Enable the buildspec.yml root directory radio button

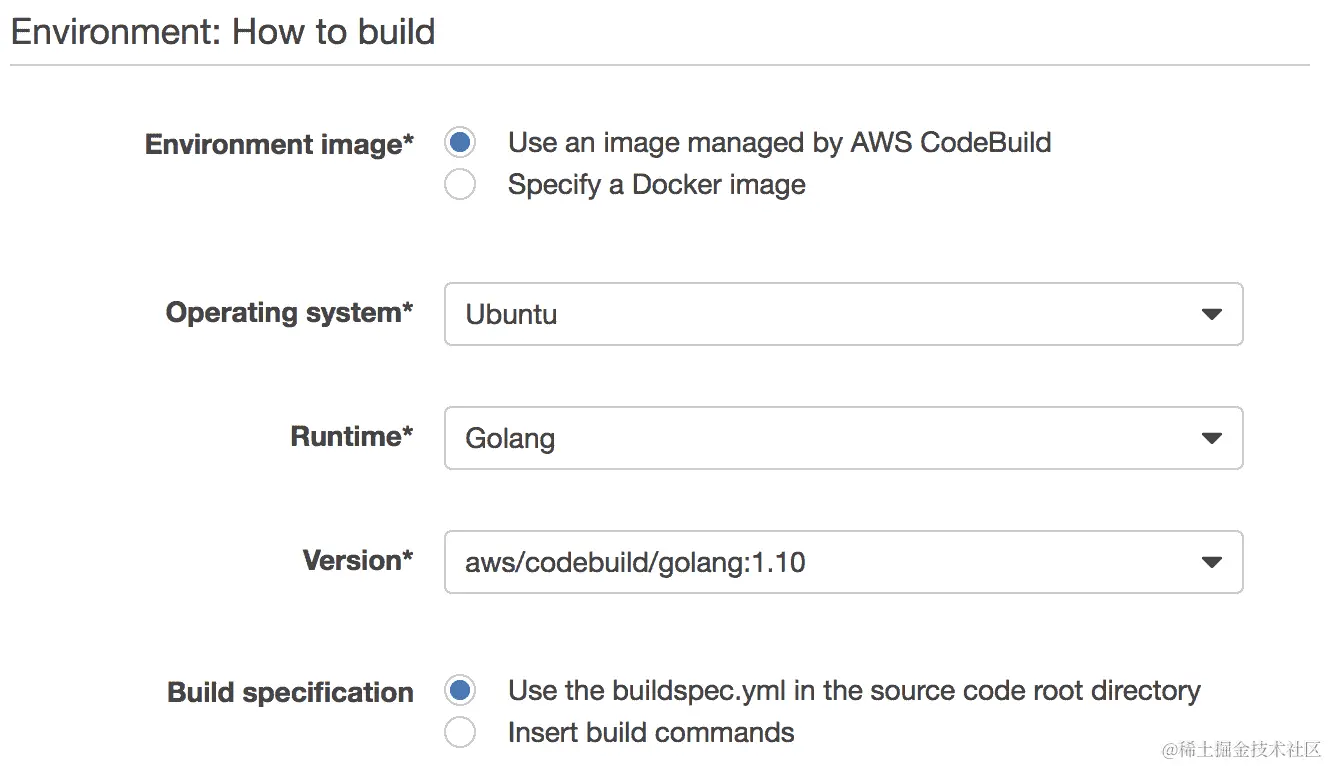point(460,691)
